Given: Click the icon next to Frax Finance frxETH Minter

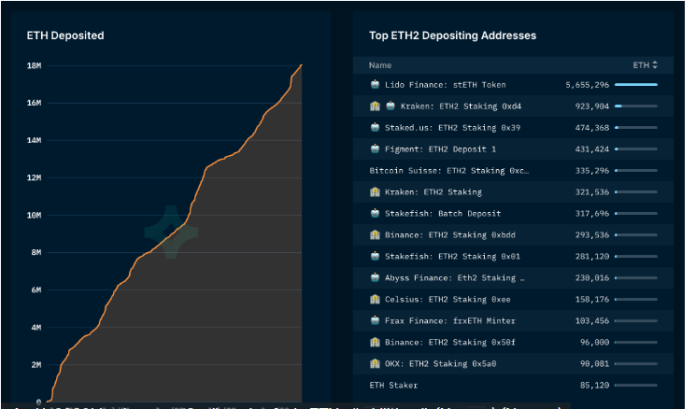Looking at the screenshot, I should pos(375,320).
